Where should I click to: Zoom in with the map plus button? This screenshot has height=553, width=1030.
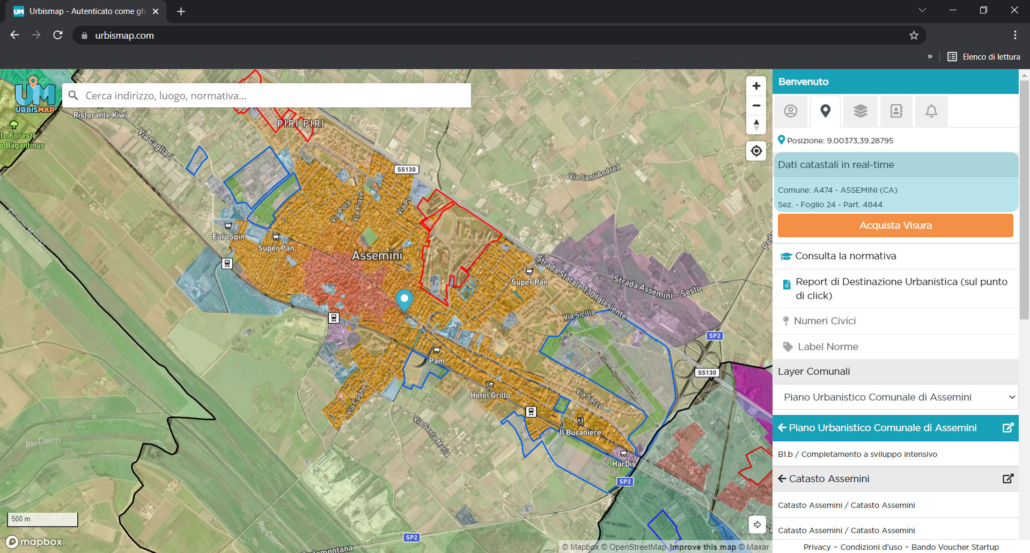756,86
